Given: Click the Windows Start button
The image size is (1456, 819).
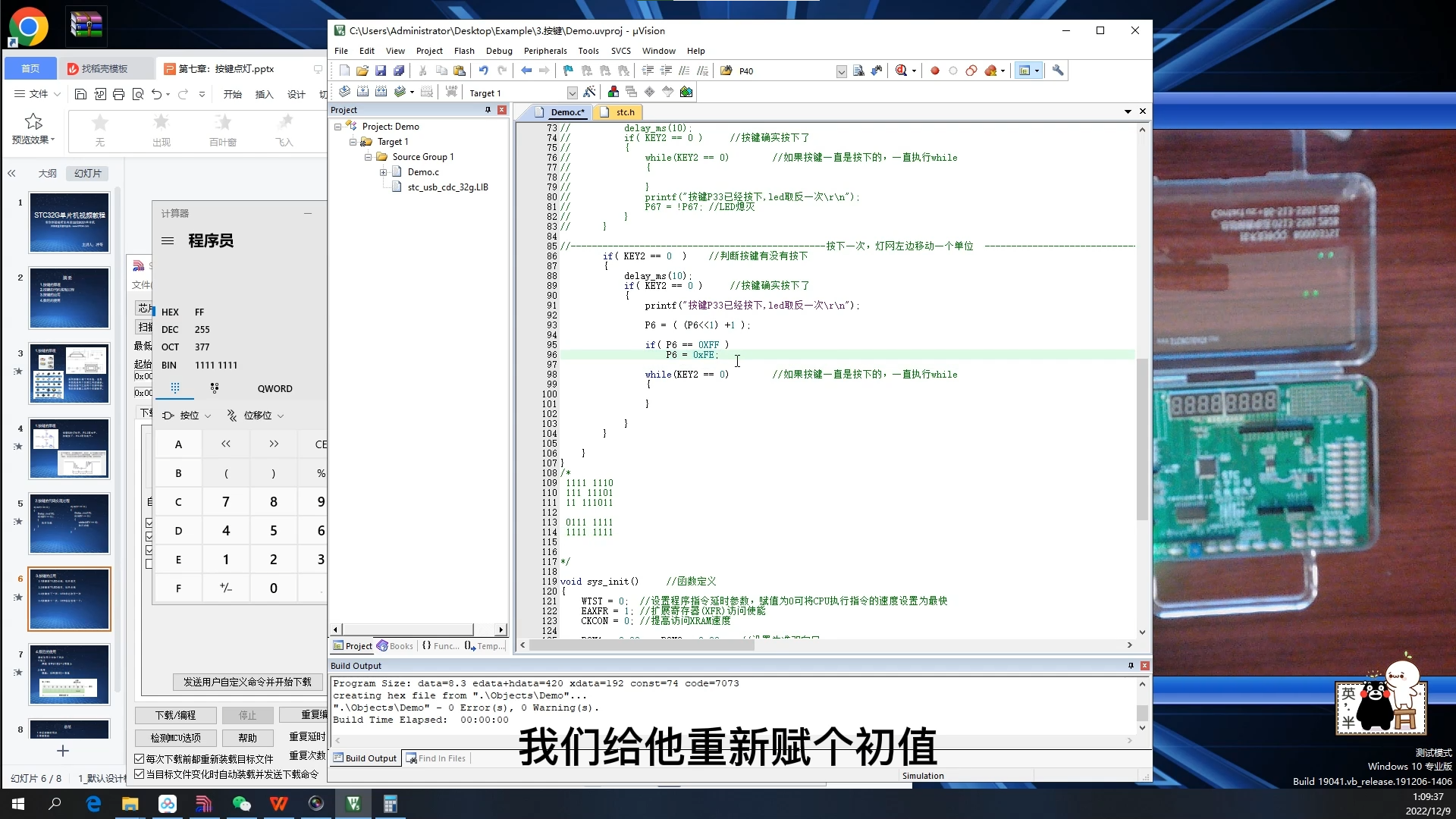Looking at the screenshot, I should (x=18, y=804).
